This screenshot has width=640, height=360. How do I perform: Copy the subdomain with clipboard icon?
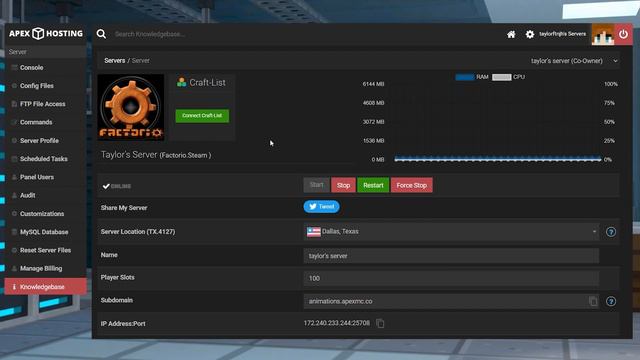point(593,301)
